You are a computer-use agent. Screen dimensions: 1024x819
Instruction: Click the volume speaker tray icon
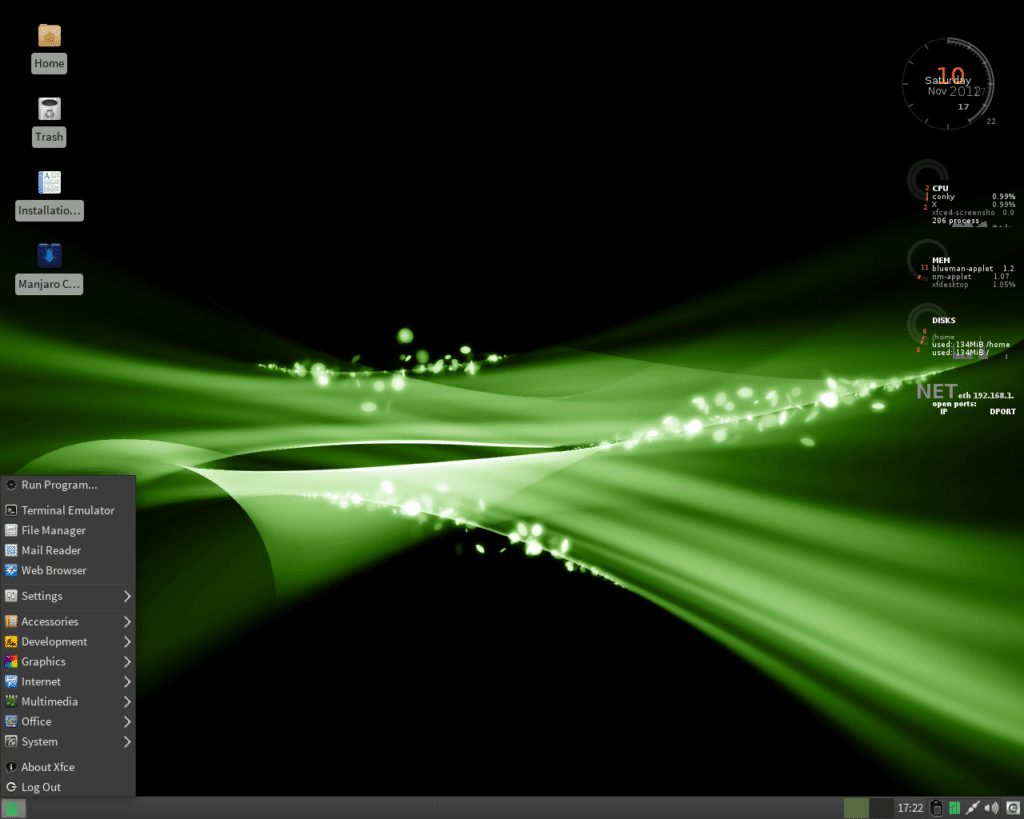(x=992, y=808)
